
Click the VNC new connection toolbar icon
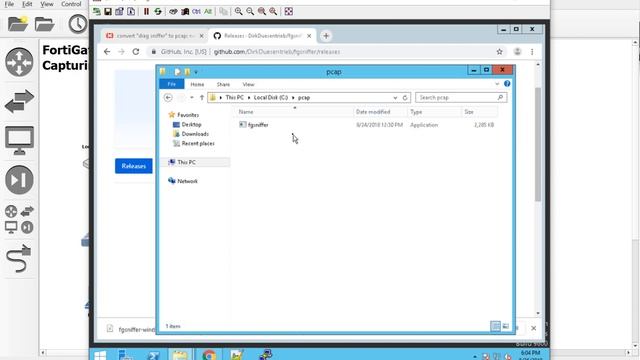coord(96,11)
